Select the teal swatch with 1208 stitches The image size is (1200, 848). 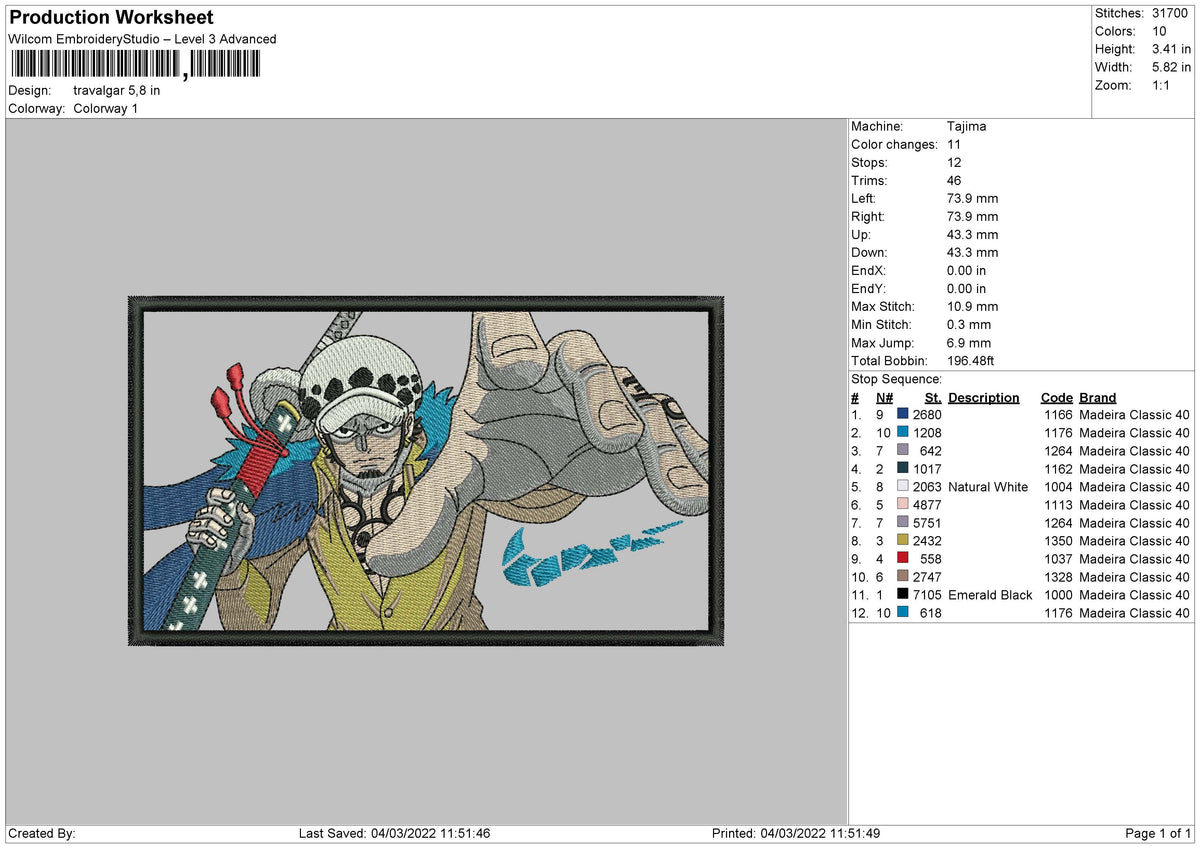[x=903, y=433]
